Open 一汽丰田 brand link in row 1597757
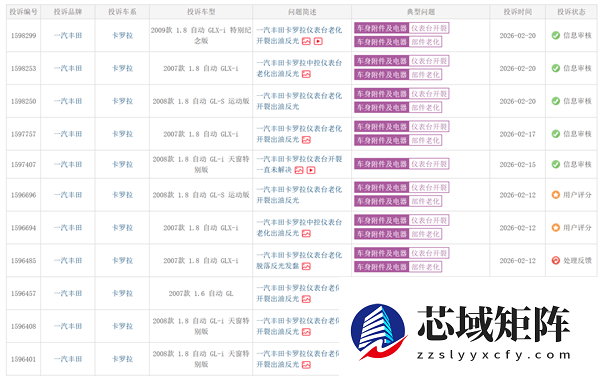Image resolution: width=600 pixels, height=377 pixels. [68, 134]
